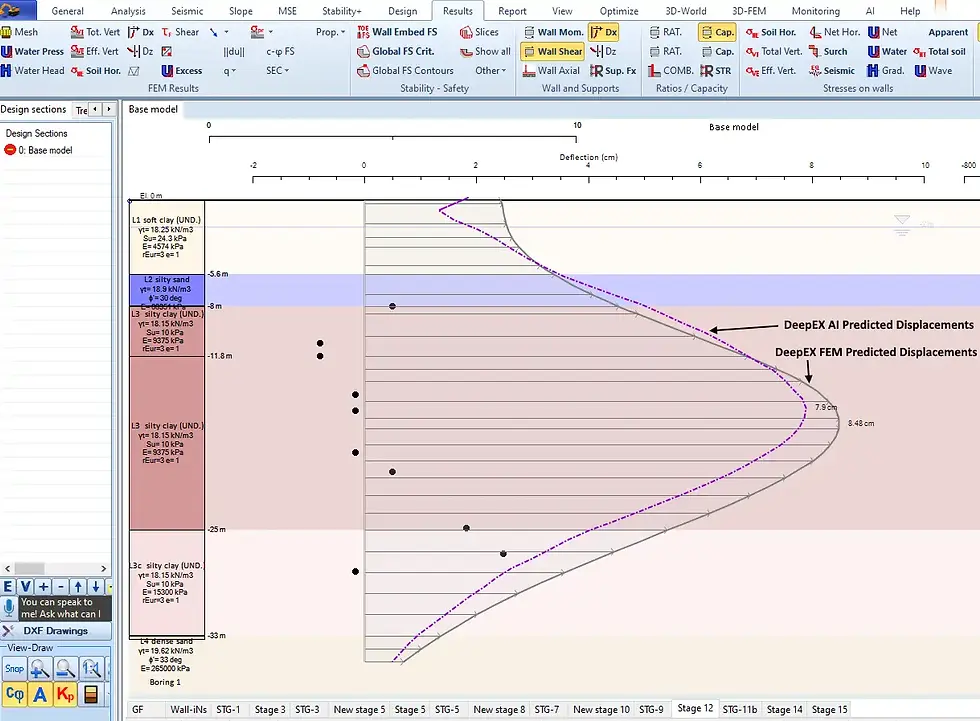Switch to the 3D-FEM tab

coord(749,11)
